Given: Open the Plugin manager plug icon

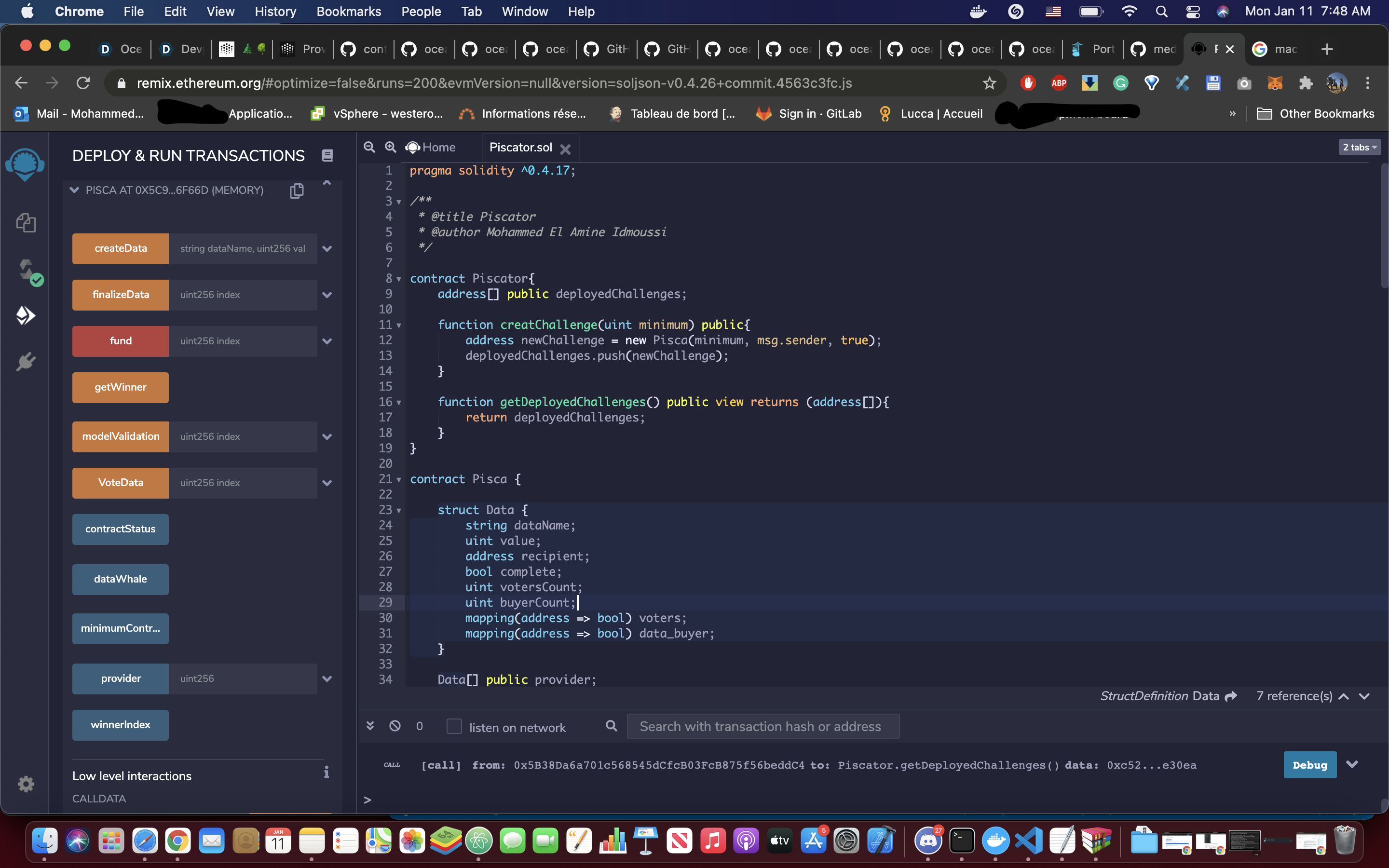Looking at the screenshot, I should [x=26, y=362].
